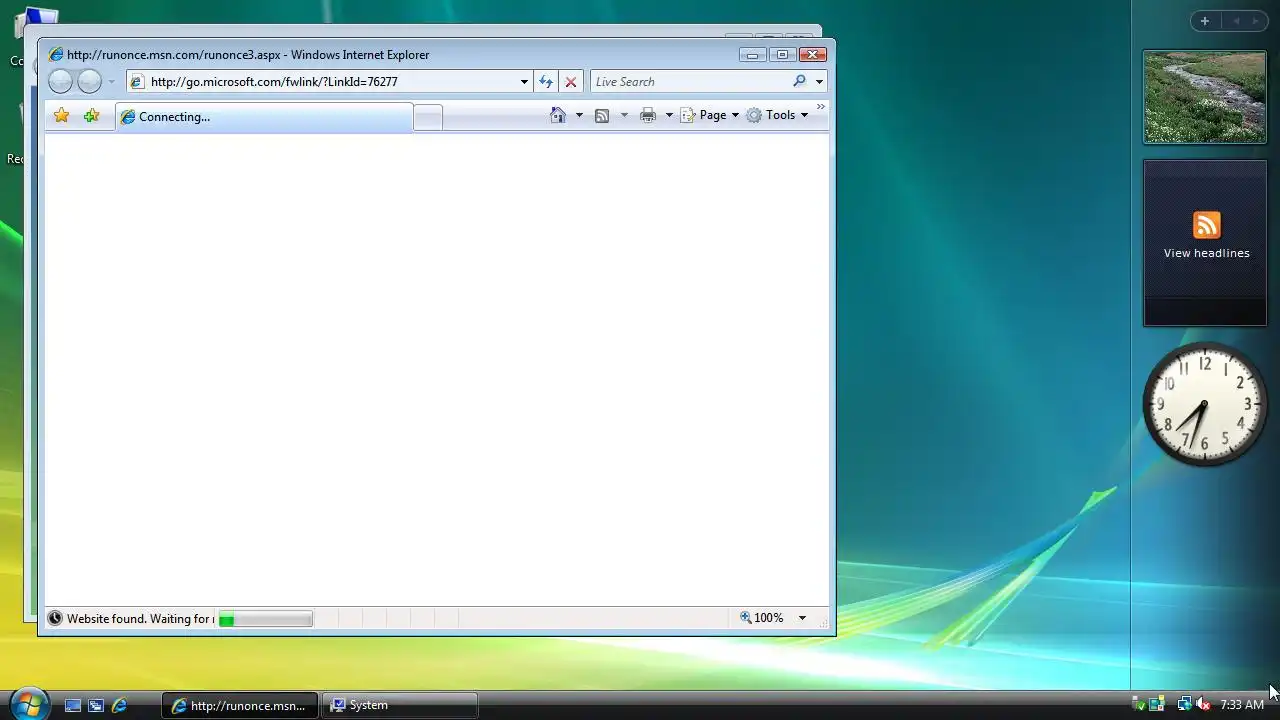Viewport: 1280px width, 720px height.
Task: Click the Print icon
Action: click(x=648, y=116)
